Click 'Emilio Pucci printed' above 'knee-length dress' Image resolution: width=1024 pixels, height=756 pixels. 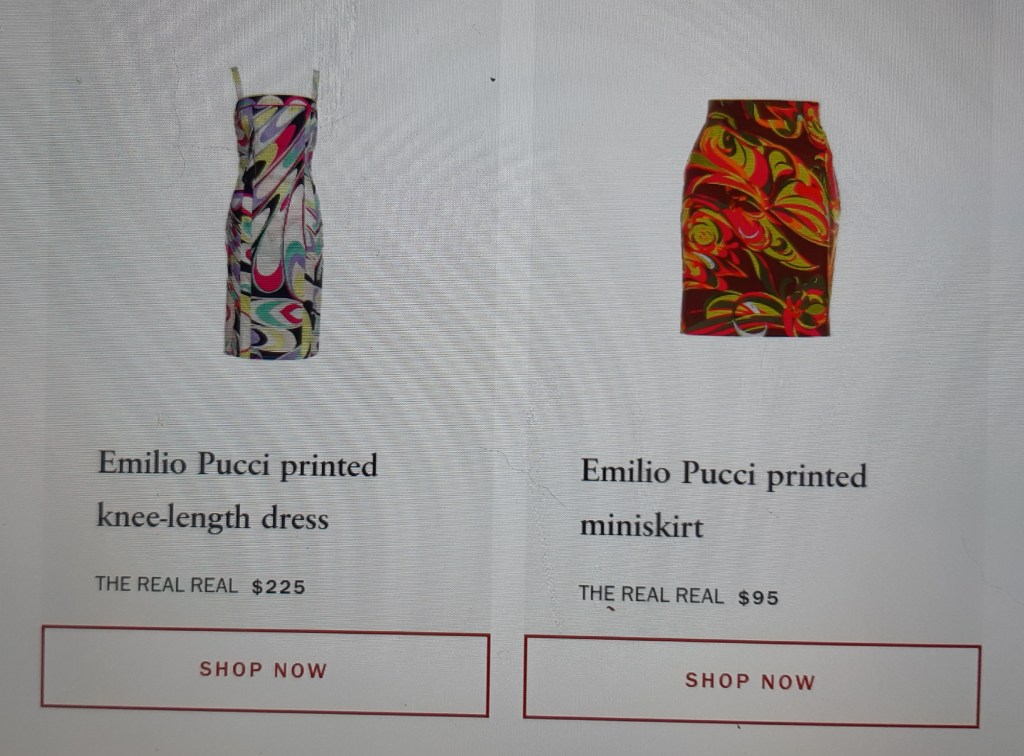click(238, 465)
